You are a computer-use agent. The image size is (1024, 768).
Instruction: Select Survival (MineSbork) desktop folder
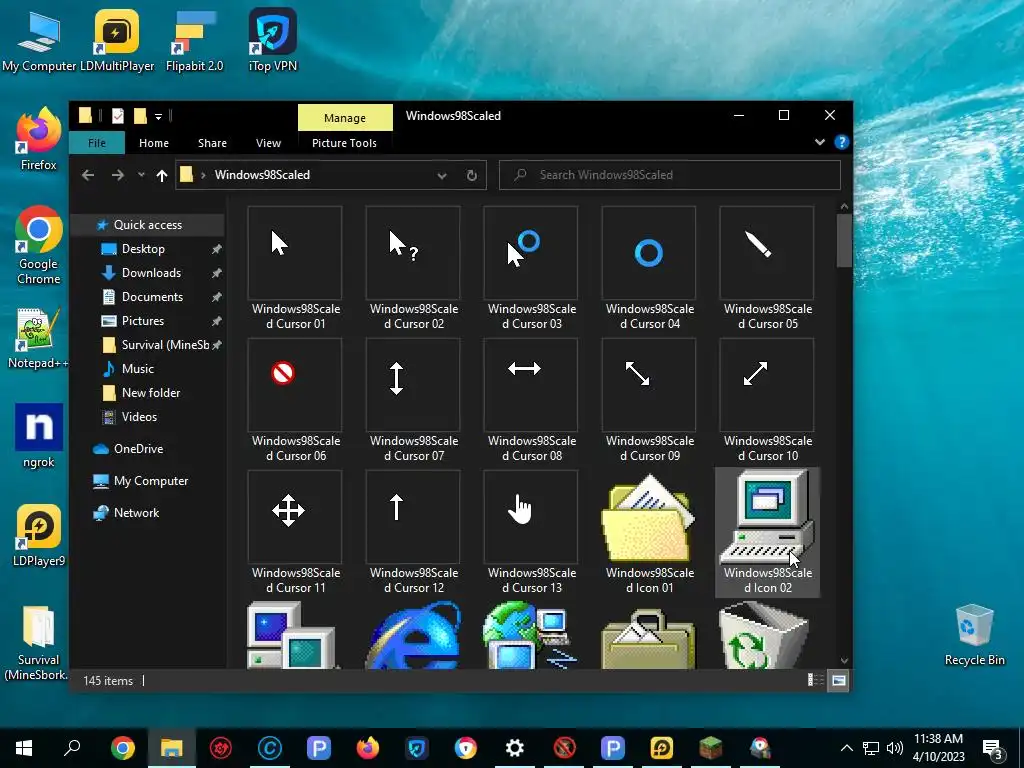pyautogui.click(x=39, y=644)
